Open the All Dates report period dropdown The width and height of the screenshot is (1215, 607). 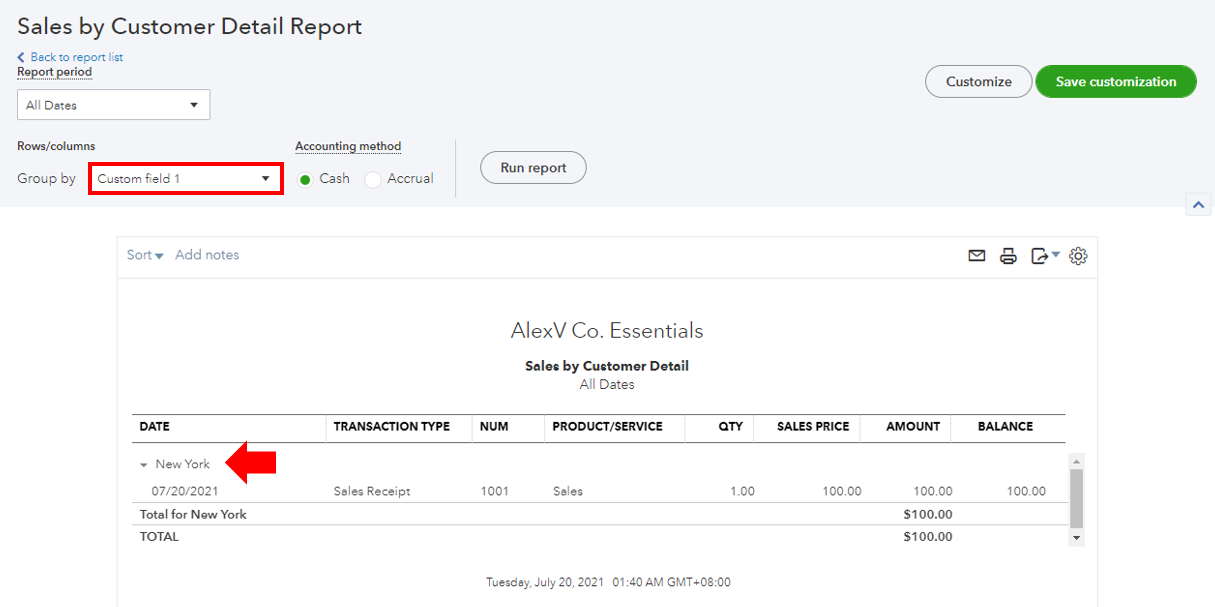(x=113, y=104)
